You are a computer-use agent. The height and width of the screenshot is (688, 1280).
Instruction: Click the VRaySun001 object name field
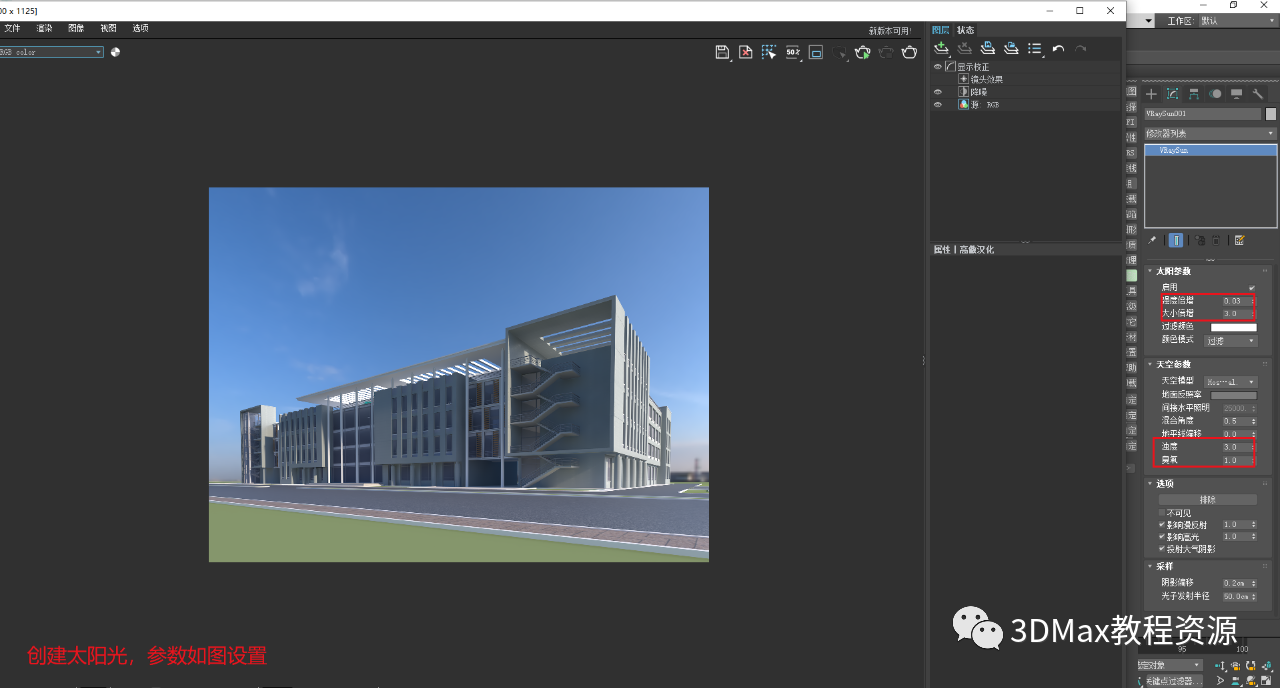[1203, 114]
